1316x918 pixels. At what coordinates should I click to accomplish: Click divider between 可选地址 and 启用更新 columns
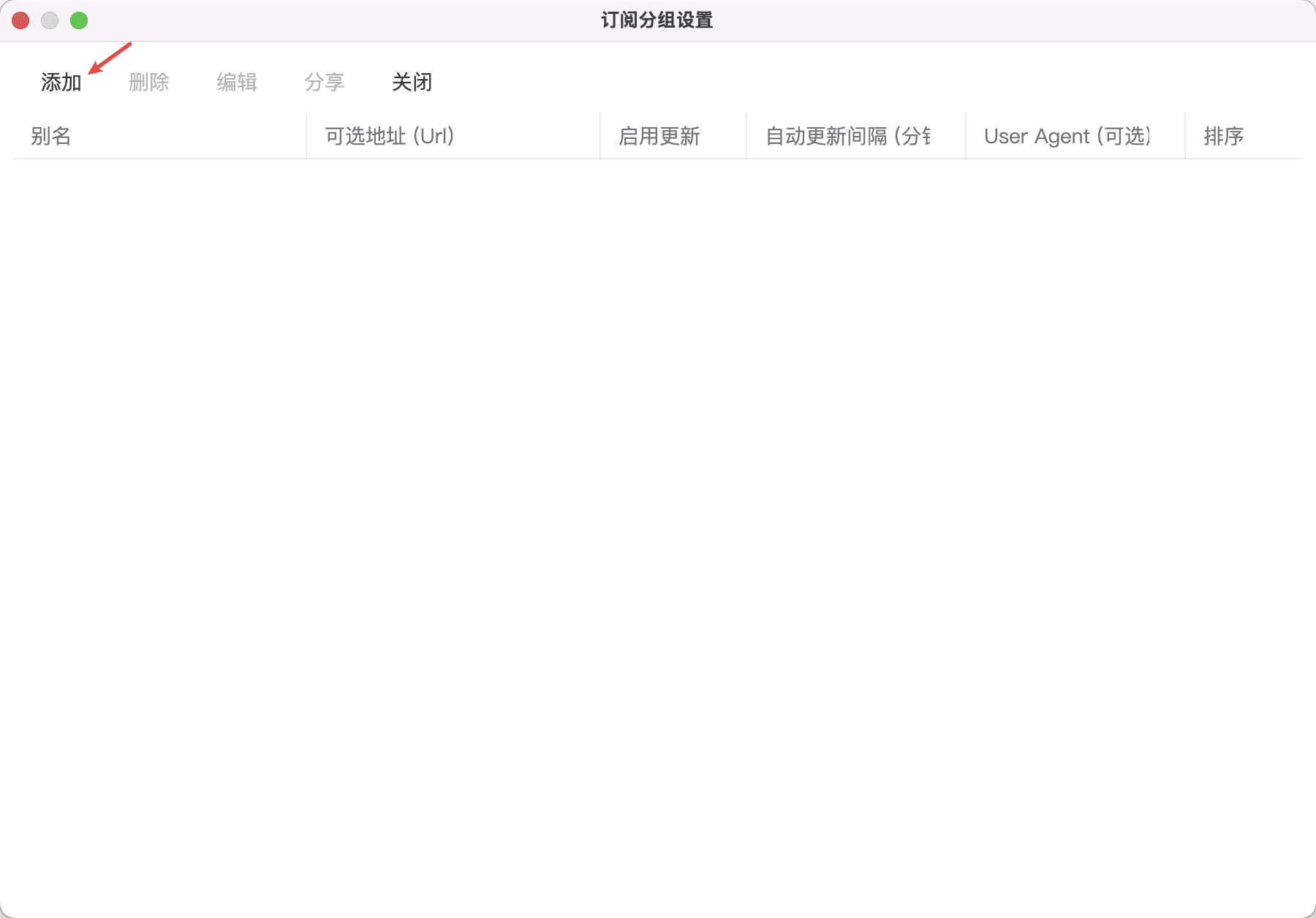(x=600, y=136)
